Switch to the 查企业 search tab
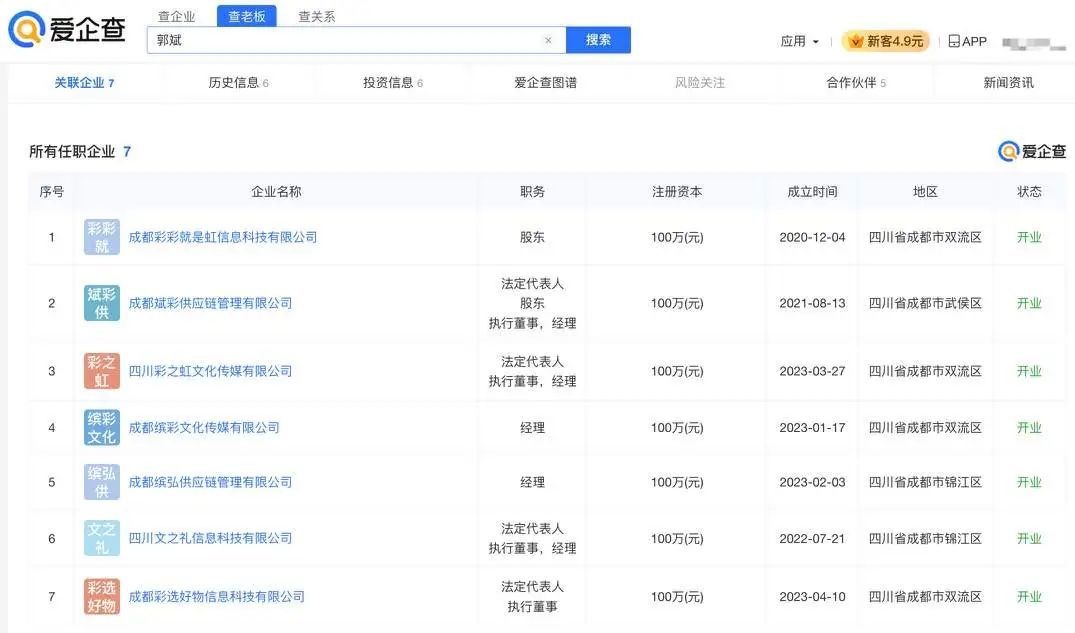 177,16
